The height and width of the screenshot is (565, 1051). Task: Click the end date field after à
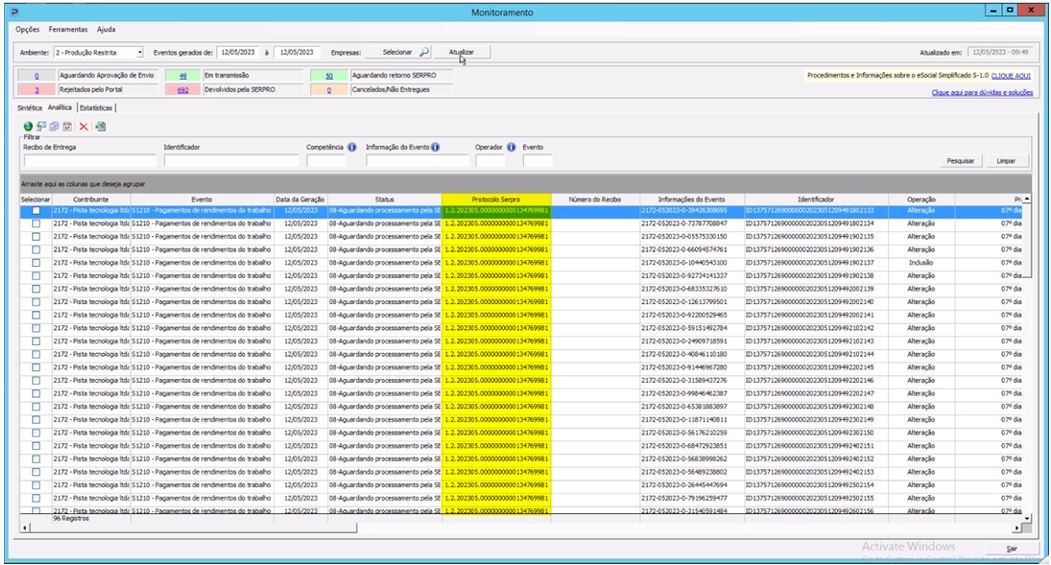[296, 52]
